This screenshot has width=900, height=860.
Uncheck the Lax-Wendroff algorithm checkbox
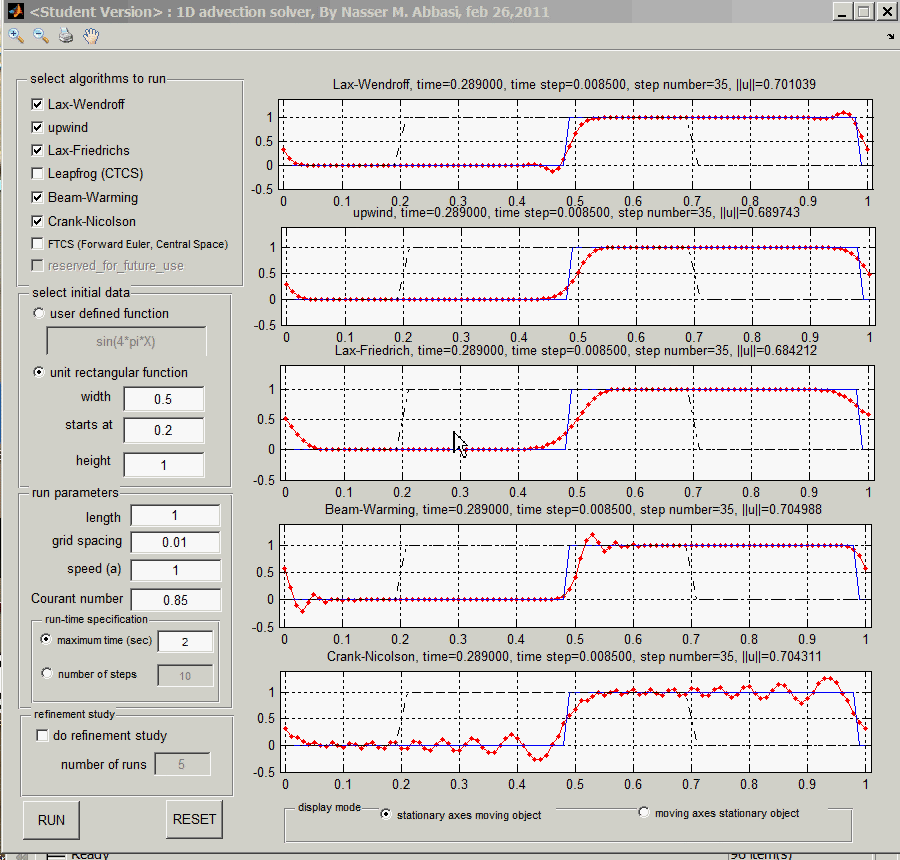point(38,104)
